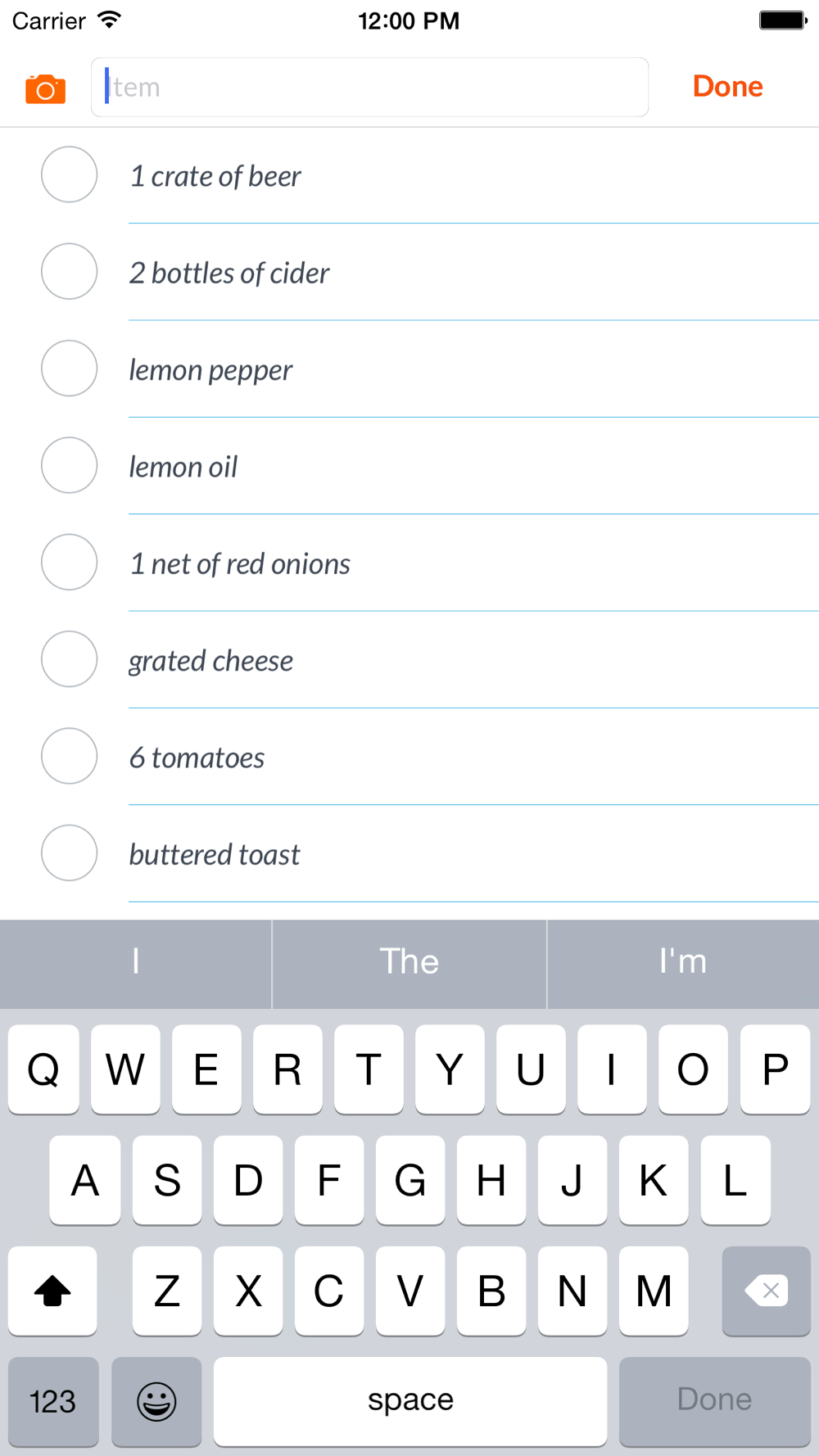
Task: Tap the orange camera icon
Action: coord(45,88)
